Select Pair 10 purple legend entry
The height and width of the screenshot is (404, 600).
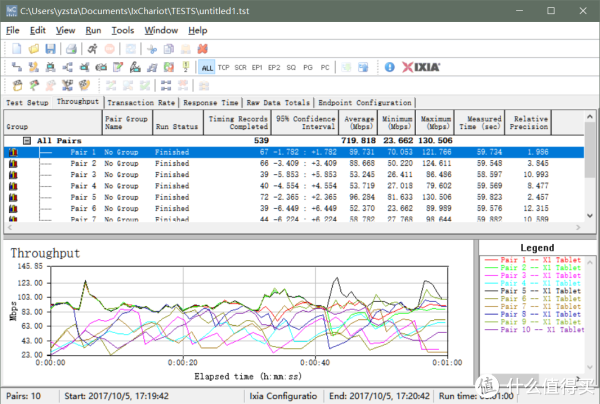pyautogui.click(x=535, y=329)
